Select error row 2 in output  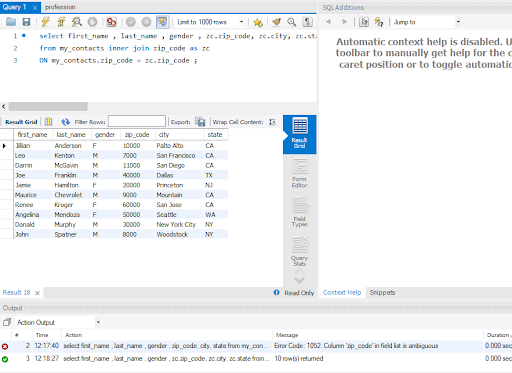click(256, 346)
